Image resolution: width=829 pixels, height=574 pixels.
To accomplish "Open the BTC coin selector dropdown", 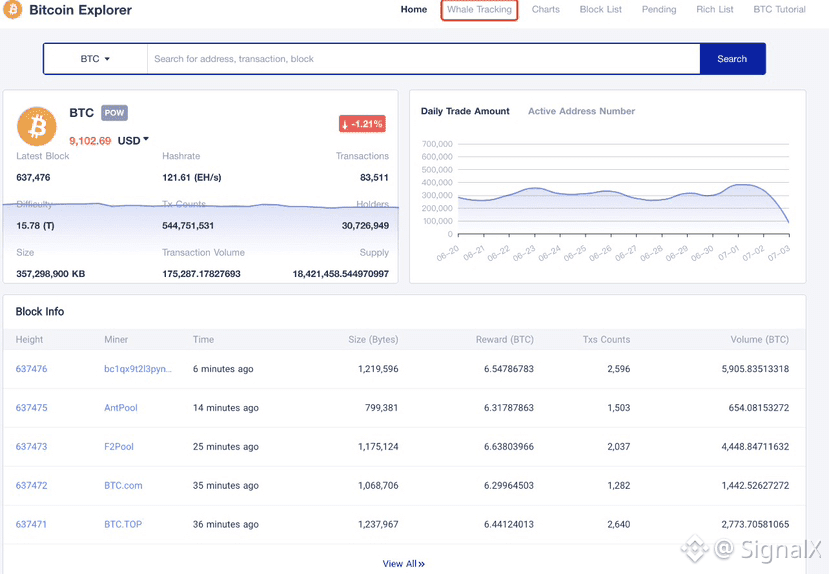I will tap(95, 59).
